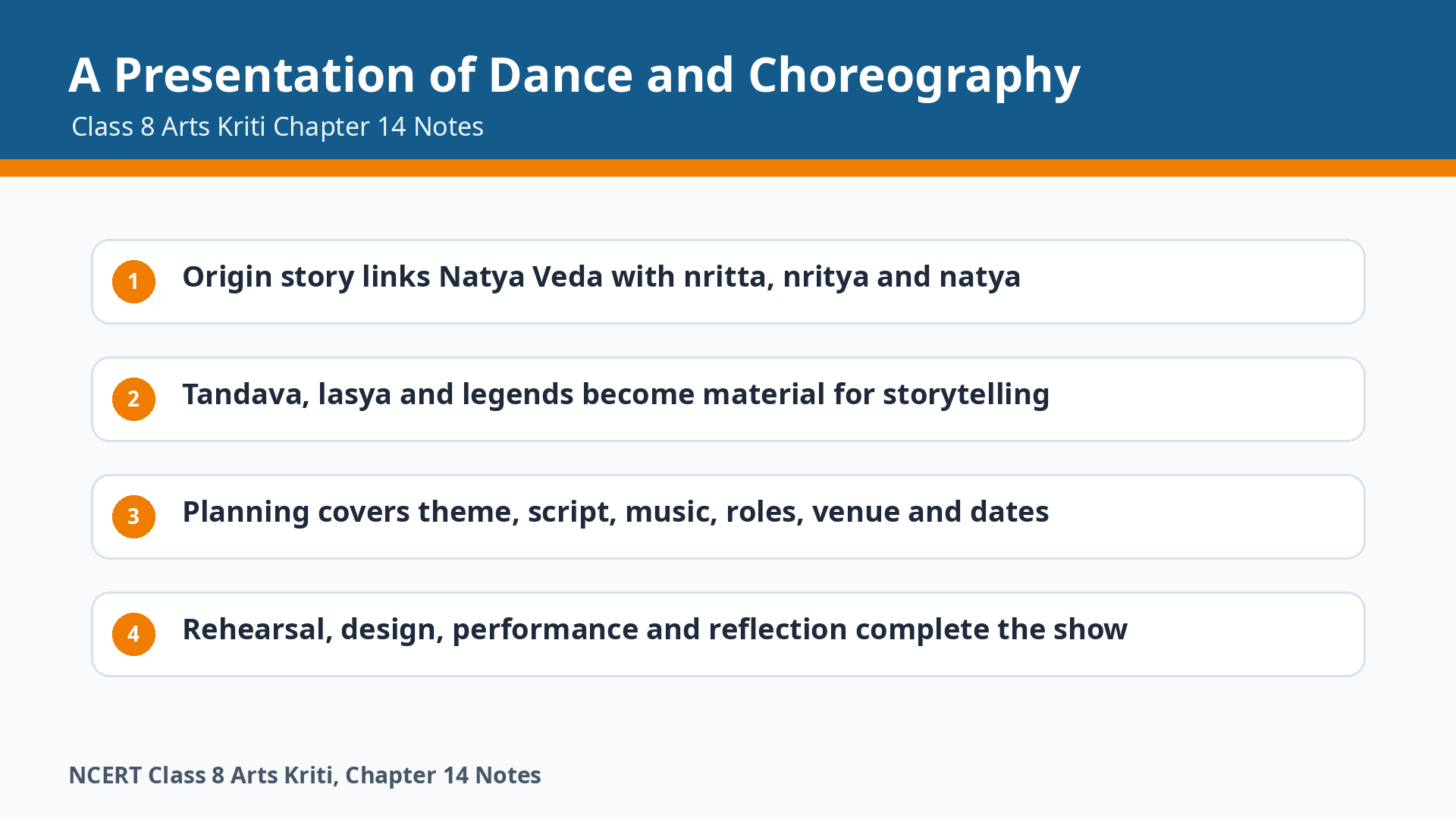1456x819 pixels.
Task: Click the orange number 4 badge
Action: (133, 634)
